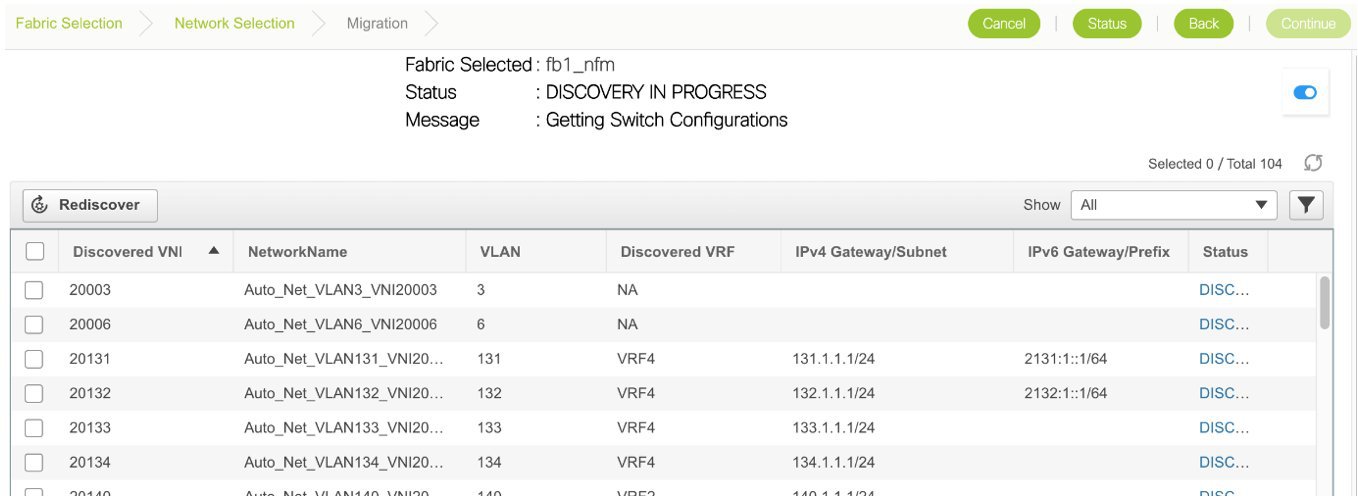The width and height of the screenshot is (1358, 500).
Task: Click the Rediscover button
Action: (x=90, y=205)
